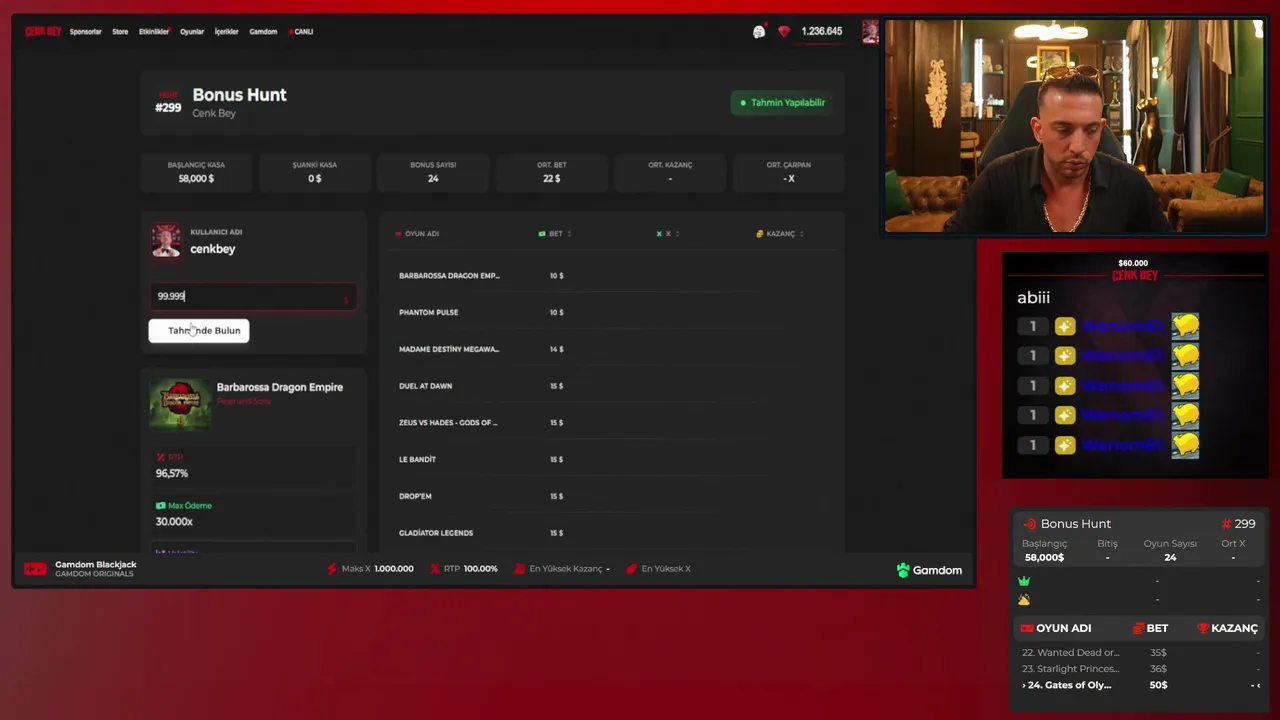Click the RTP percent icon in game panel
This screenshot has height=720, width=1280.
[x=160, y=457]
